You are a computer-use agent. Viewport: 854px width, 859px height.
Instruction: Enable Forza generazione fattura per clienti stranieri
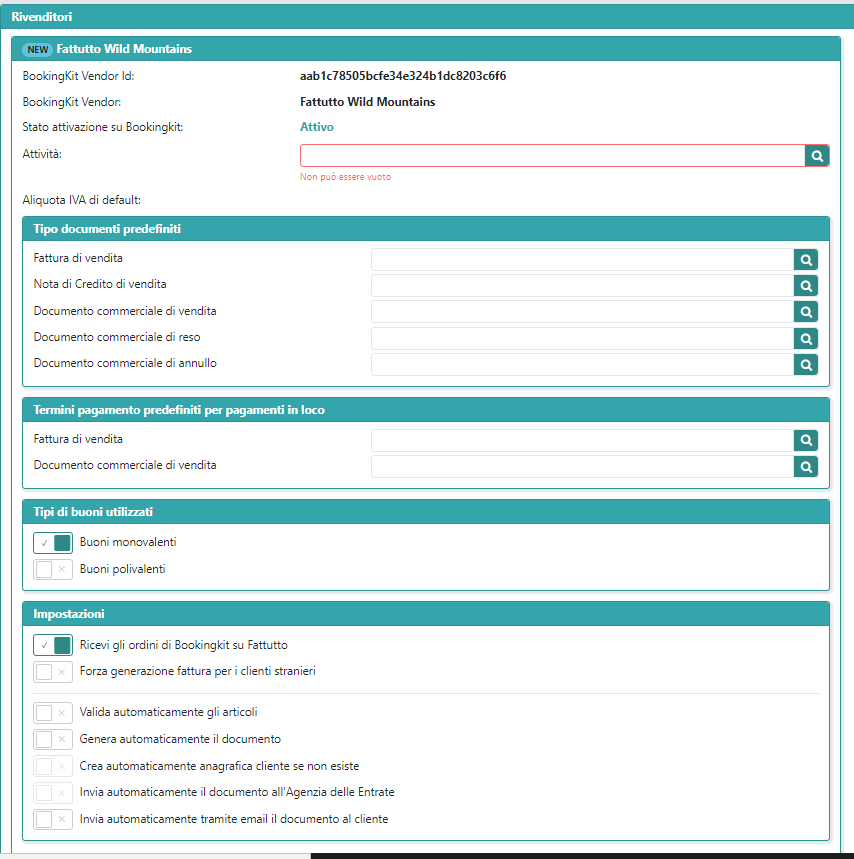(53, 672)
